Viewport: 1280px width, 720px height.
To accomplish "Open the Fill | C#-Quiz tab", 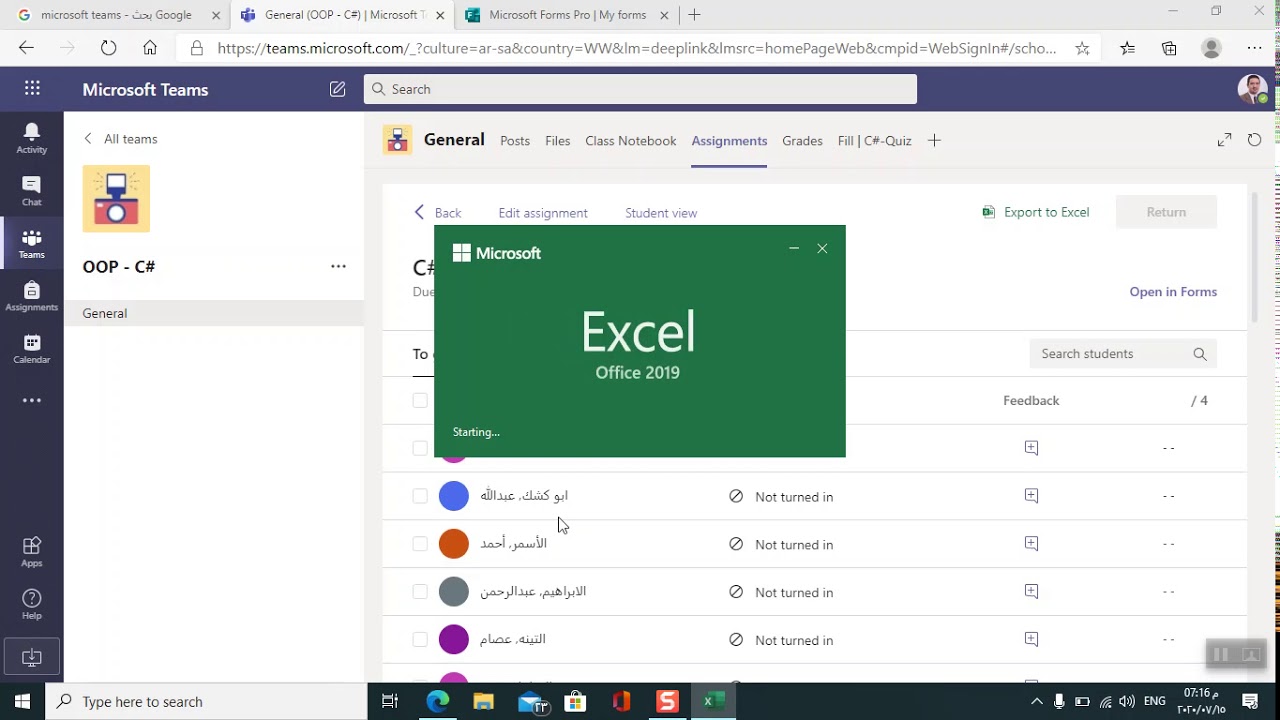I will click(875, 141).
